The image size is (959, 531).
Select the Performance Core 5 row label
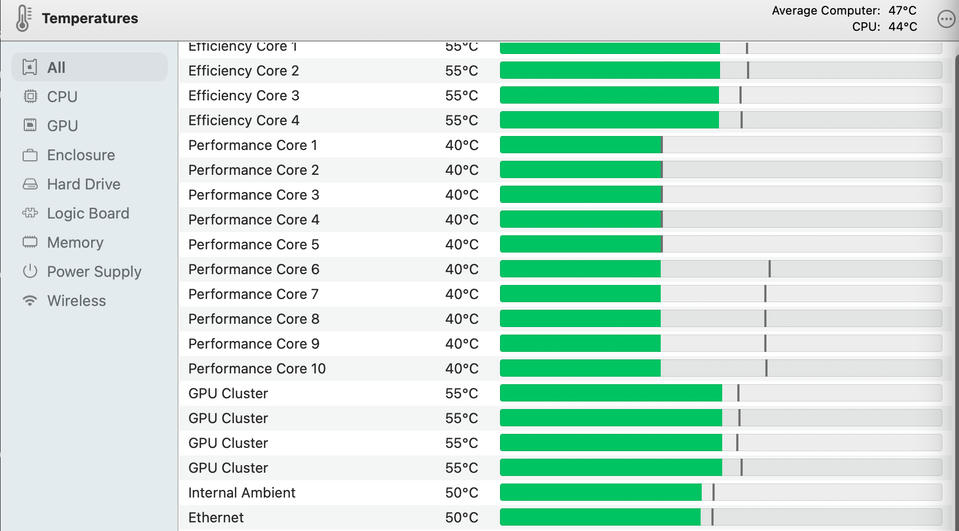pos(253,245)
